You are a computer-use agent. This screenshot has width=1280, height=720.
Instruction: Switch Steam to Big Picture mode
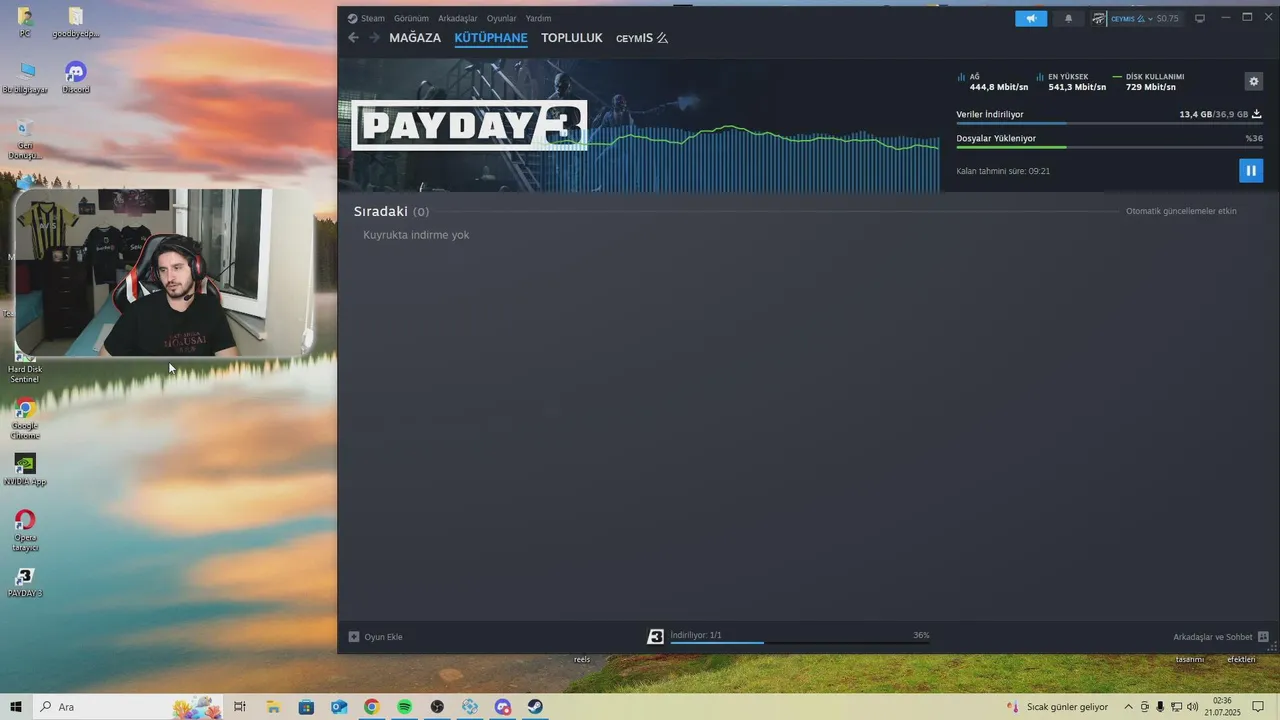[1200, 18]
